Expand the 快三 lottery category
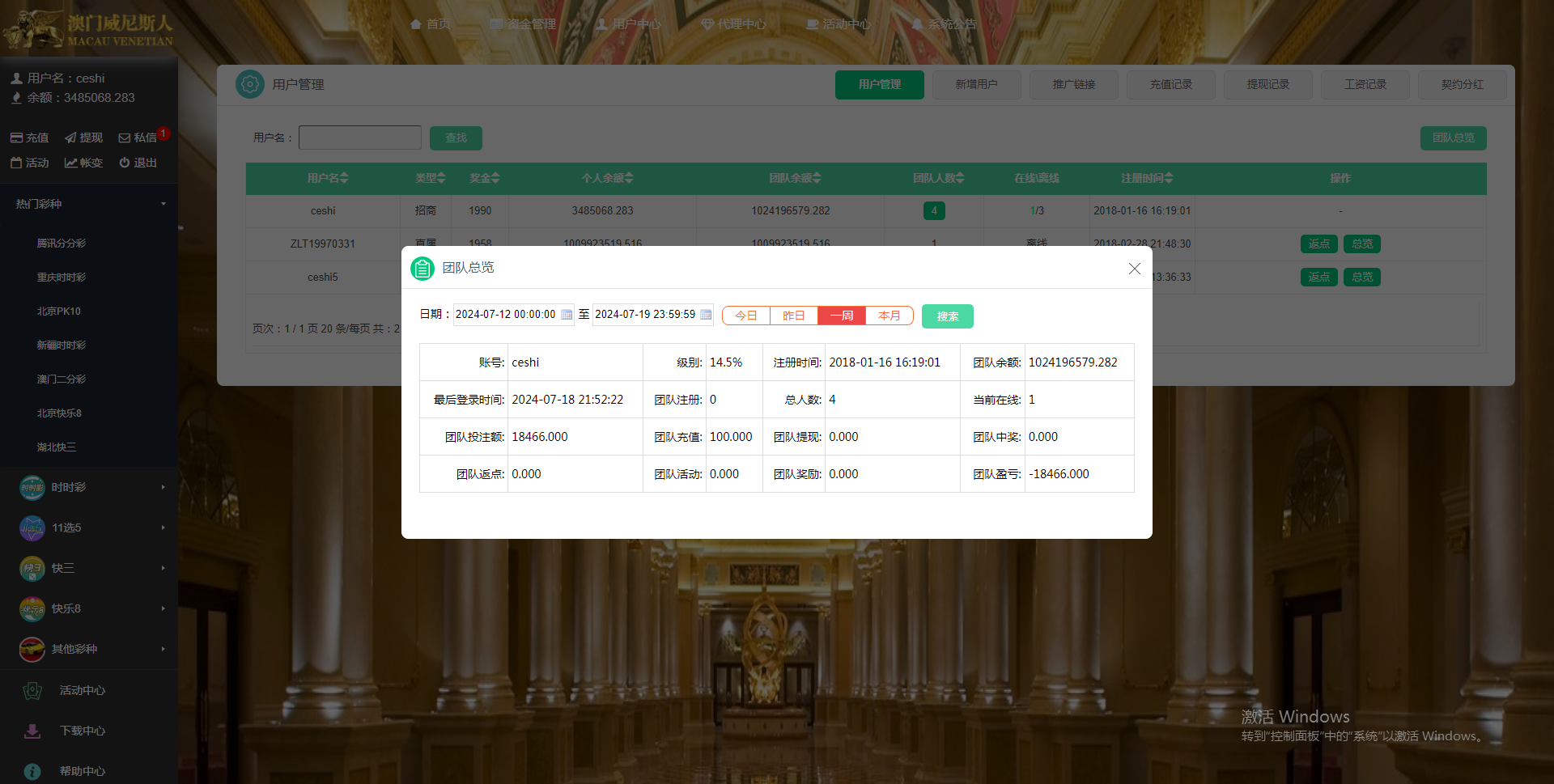Screen dimensions: 1554x784 pyautogui.click(x=89, y=568)
